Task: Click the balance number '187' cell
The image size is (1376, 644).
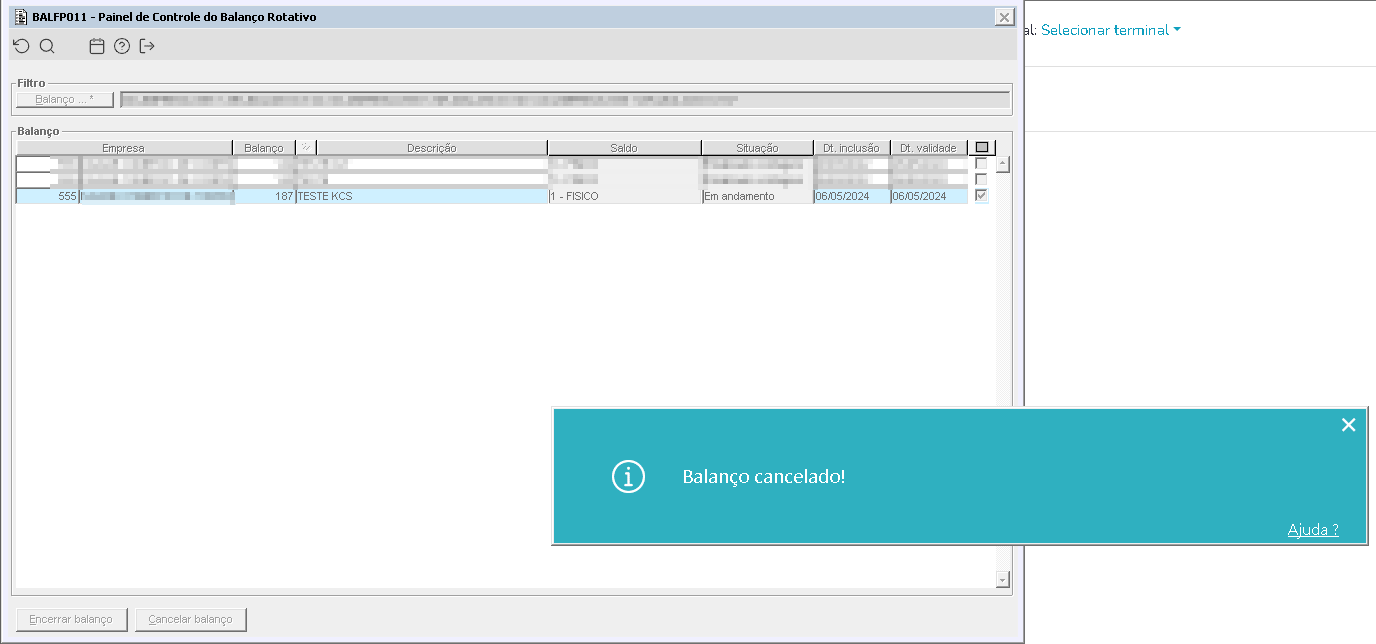Action: coord(265,196)
